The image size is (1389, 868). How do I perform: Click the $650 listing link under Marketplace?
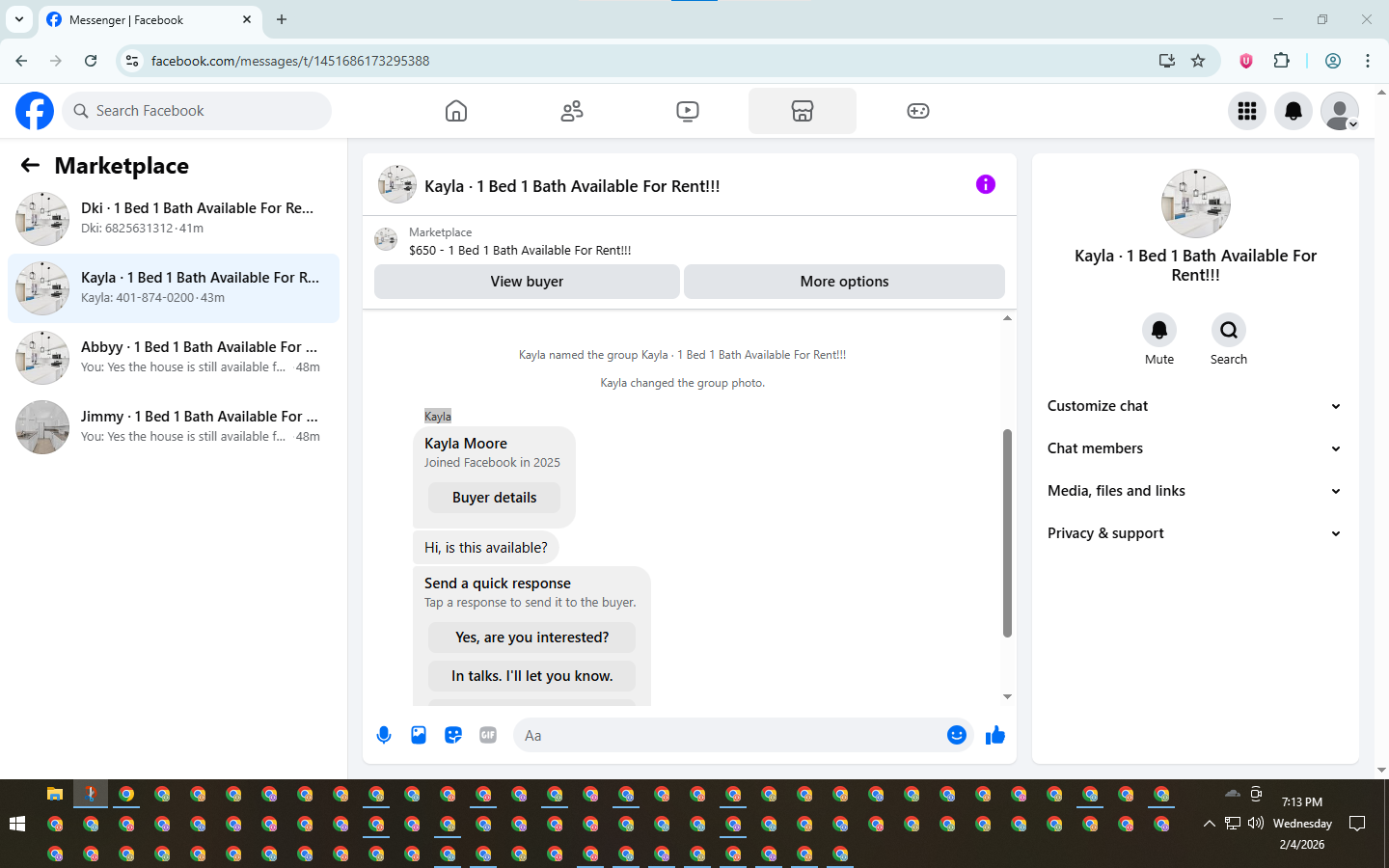click(520, 250)
